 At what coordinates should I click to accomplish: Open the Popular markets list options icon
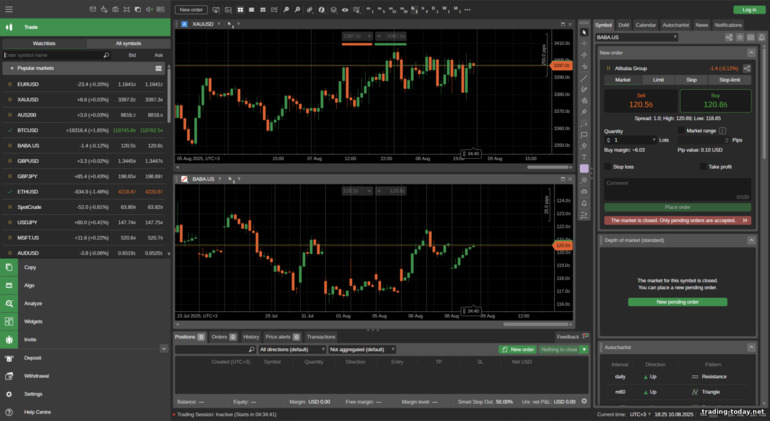coord(159,68)
